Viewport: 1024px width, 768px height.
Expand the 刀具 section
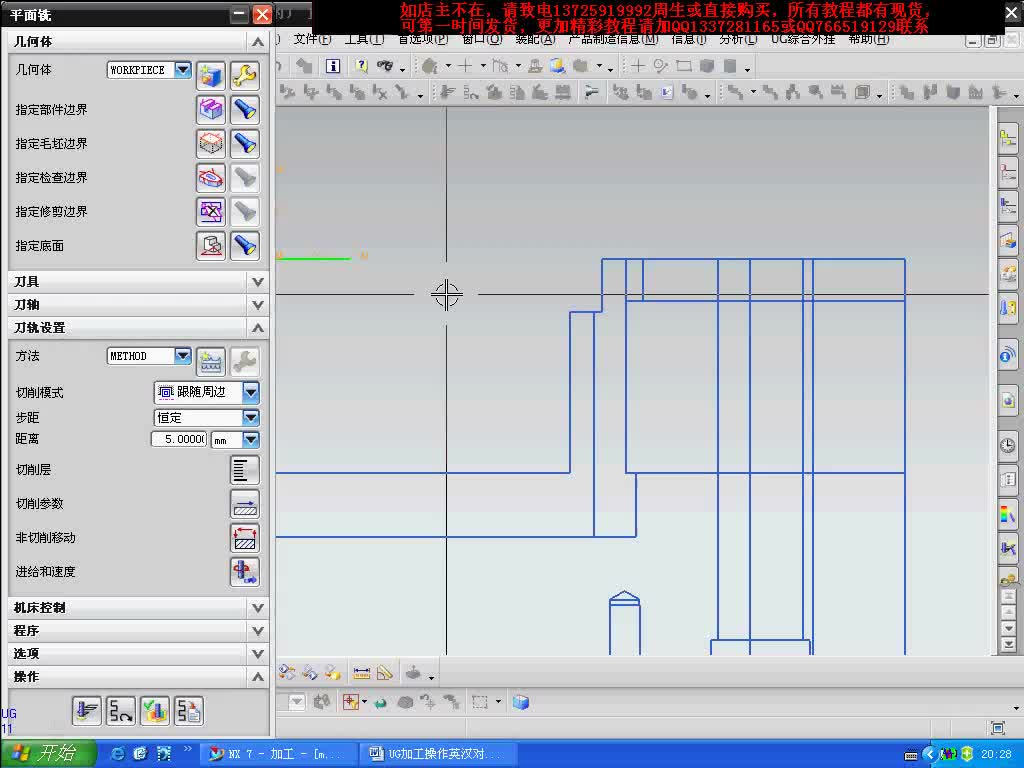coord(258,282)
